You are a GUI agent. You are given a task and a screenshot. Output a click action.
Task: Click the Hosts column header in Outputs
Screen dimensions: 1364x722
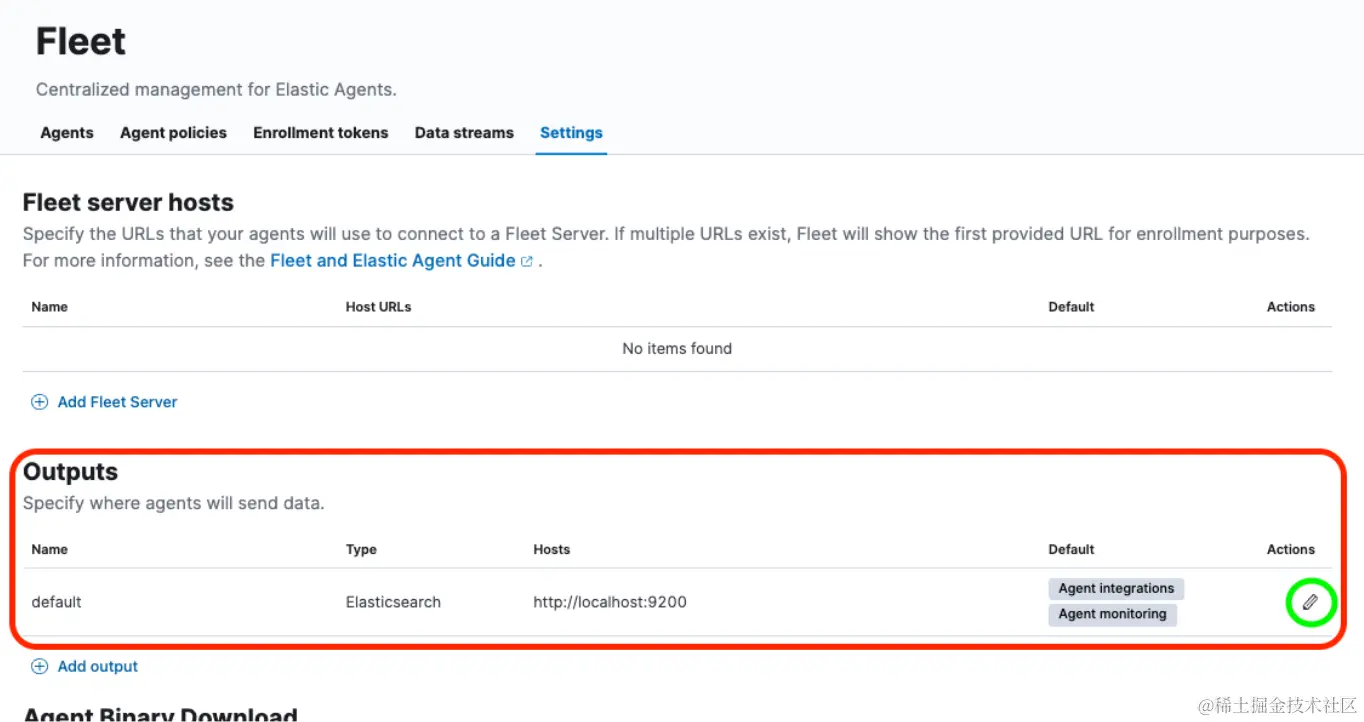pos(551,549)
